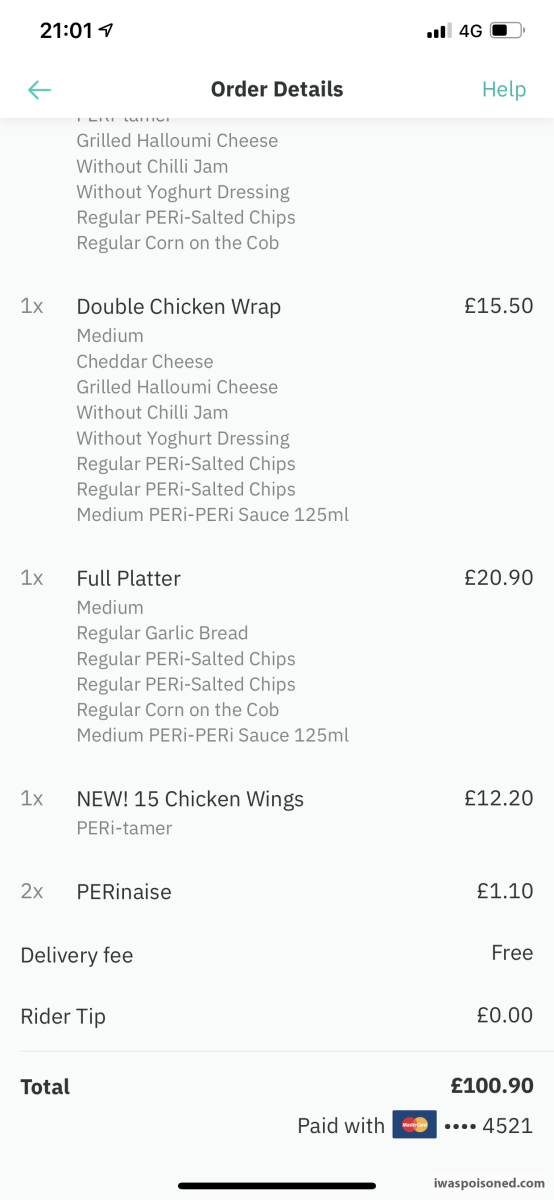The image size is (554, 1200).
Task: Tap the back arrow icon
Action: point(39,90)
